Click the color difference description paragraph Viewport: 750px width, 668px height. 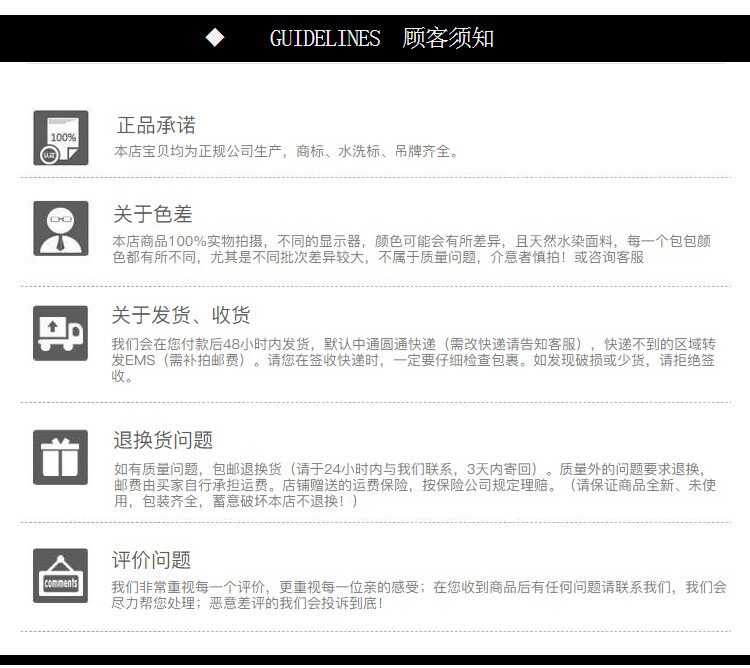point(412,249)
